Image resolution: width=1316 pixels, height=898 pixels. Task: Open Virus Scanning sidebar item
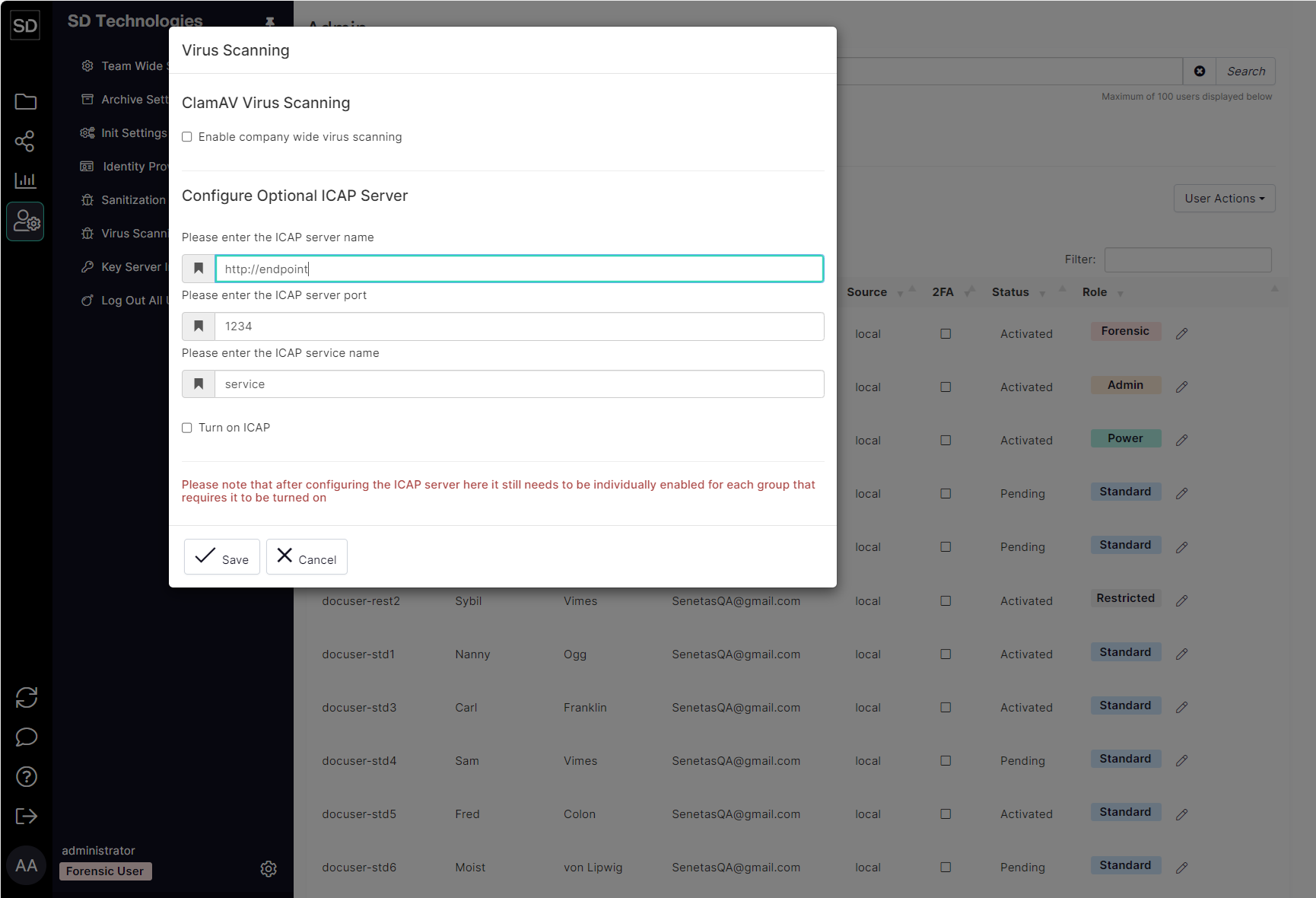point(125,234)
